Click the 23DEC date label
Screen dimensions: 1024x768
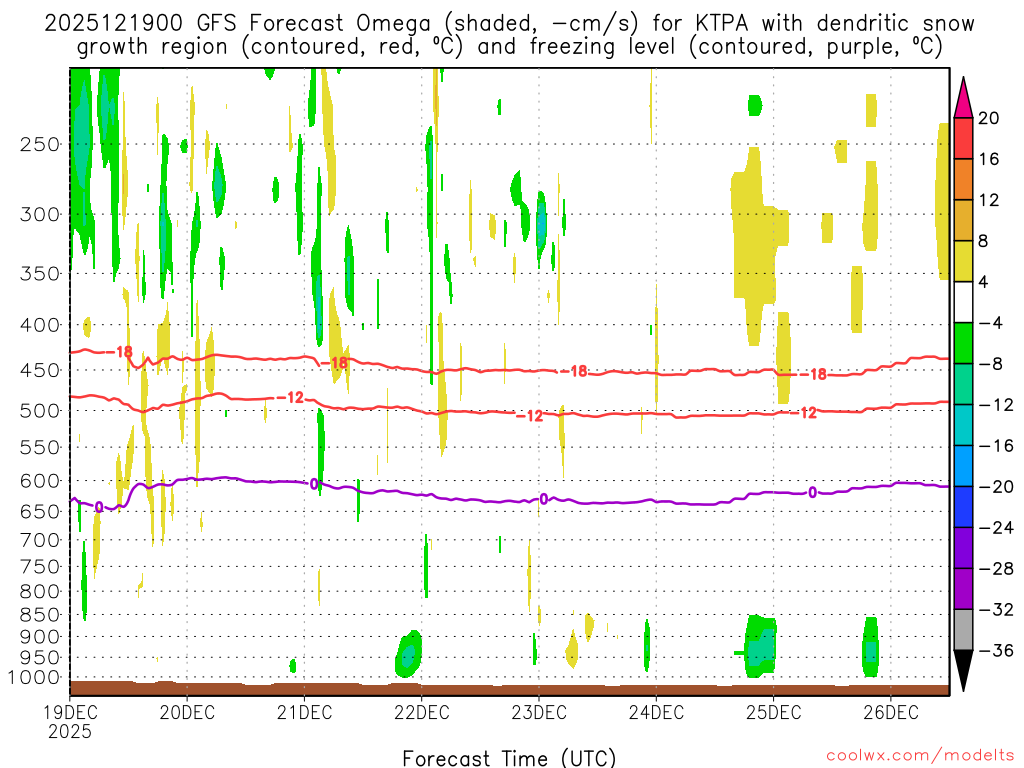coord(539,712)
